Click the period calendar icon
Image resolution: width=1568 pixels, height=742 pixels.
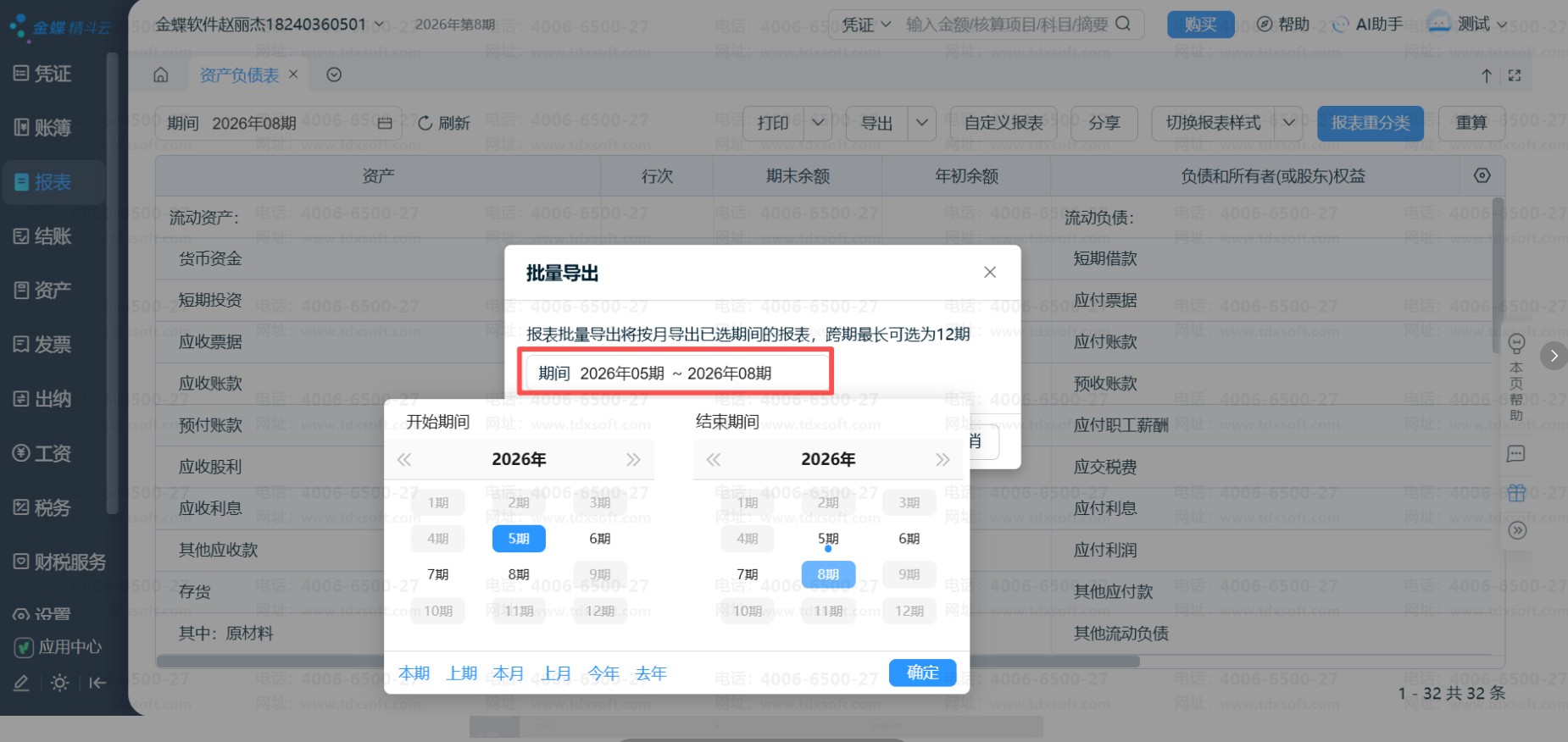pyautogui.click(x=385, y=123)
